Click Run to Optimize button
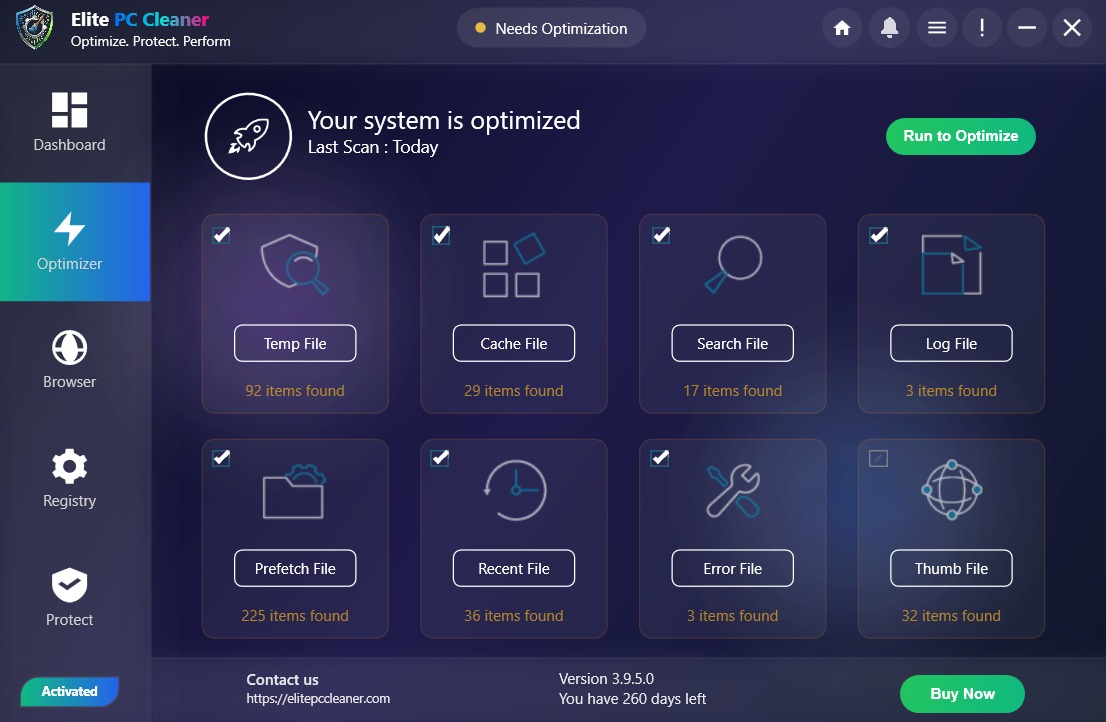The image size is (1106, 722). click(x=961, y=136)
